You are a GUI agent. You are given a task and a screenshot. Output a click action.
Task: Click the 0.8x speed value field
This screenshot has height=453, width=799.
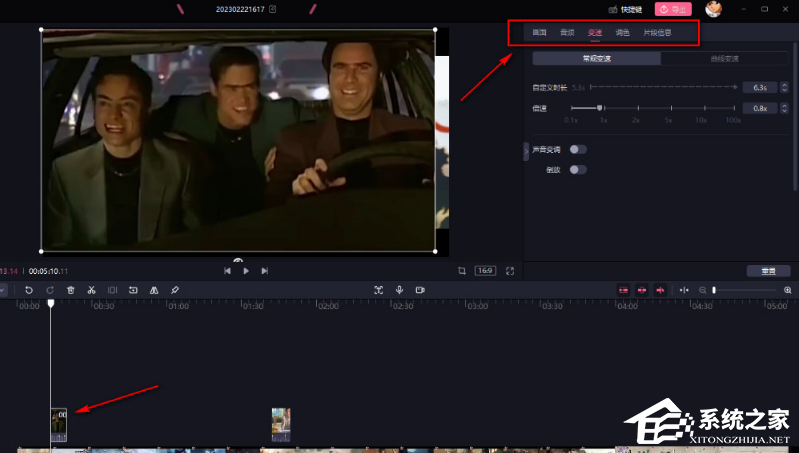(760, 108)
